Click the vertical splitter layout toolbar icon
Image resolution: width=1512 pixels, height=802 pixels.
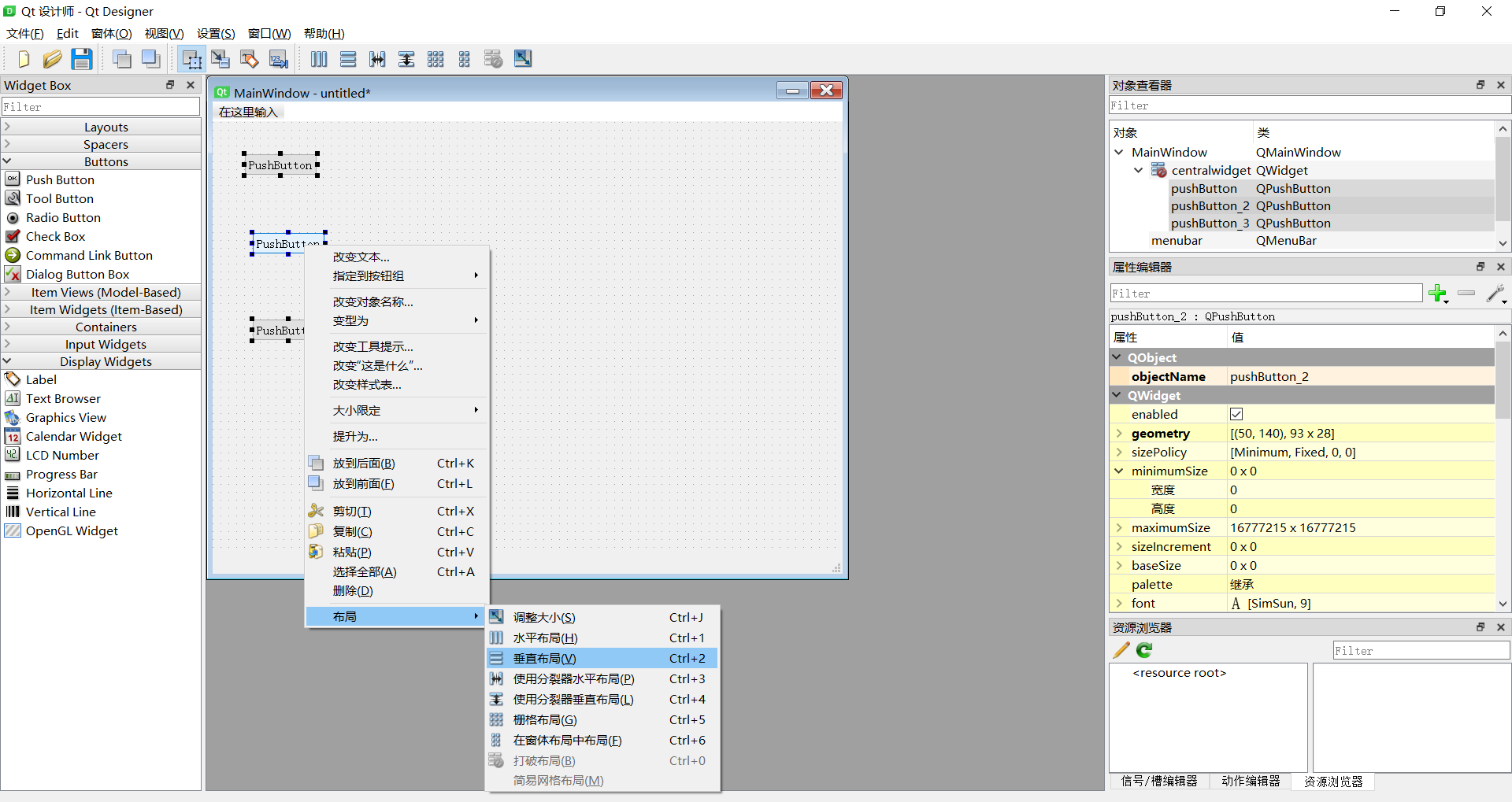[x=406, y=59]
